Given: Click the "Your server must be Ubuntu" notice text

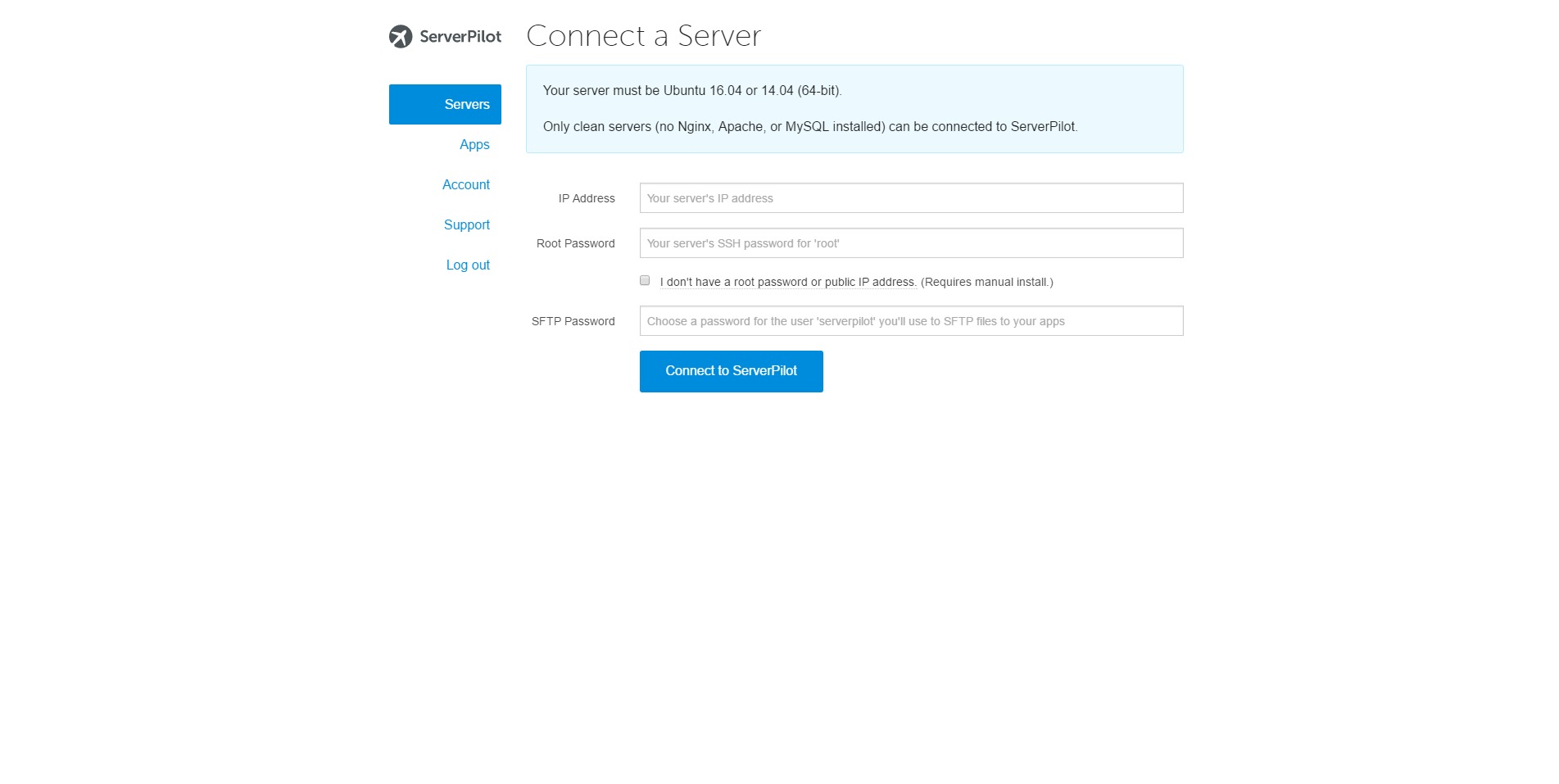Looking at the screenshot, I should 692,90.
